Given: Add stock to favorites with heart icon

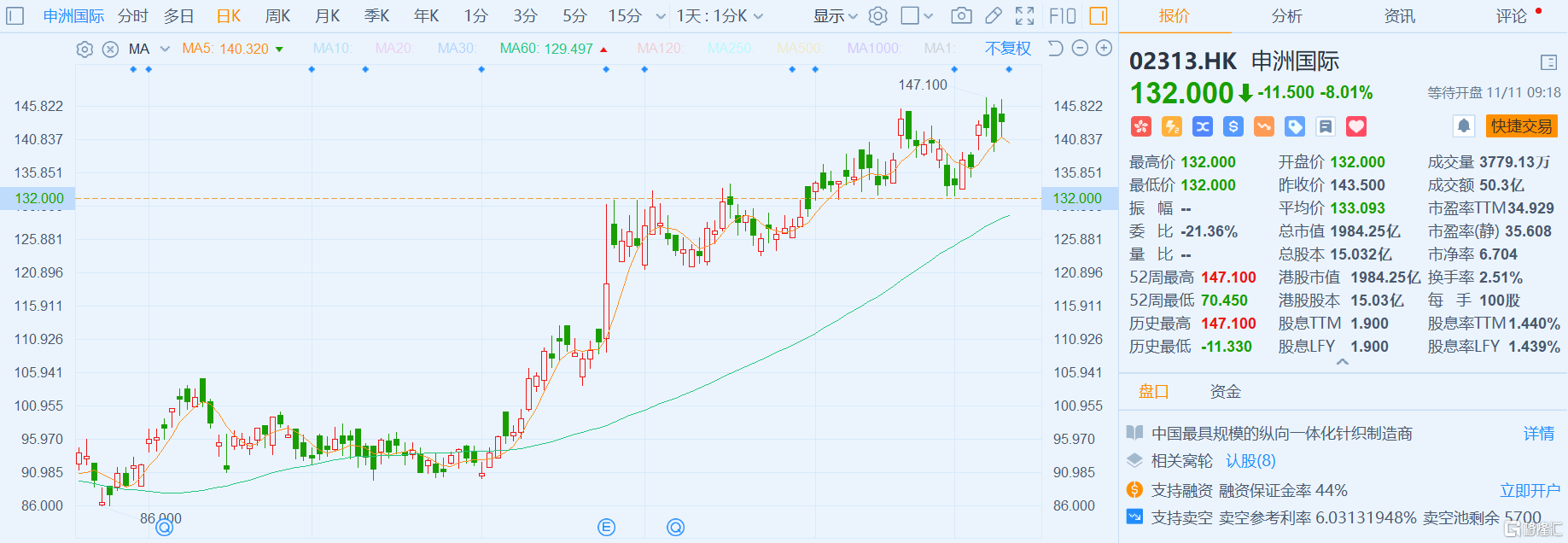Looking at the screenshot, I should click(x=1356, y=126).
